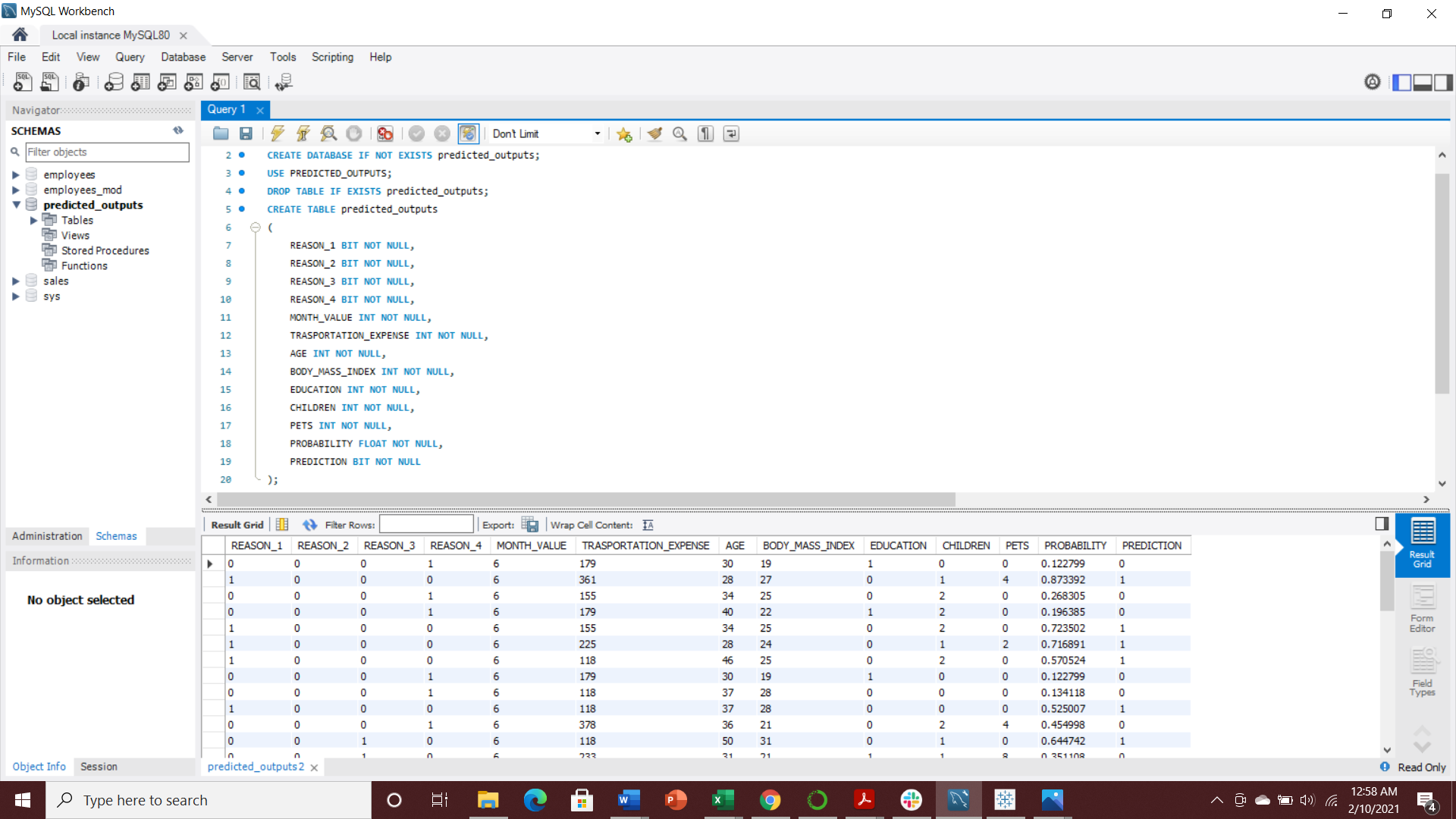Switch to the Administration tab
Viewport: 1456px width, 819px height.
point(47,536)
